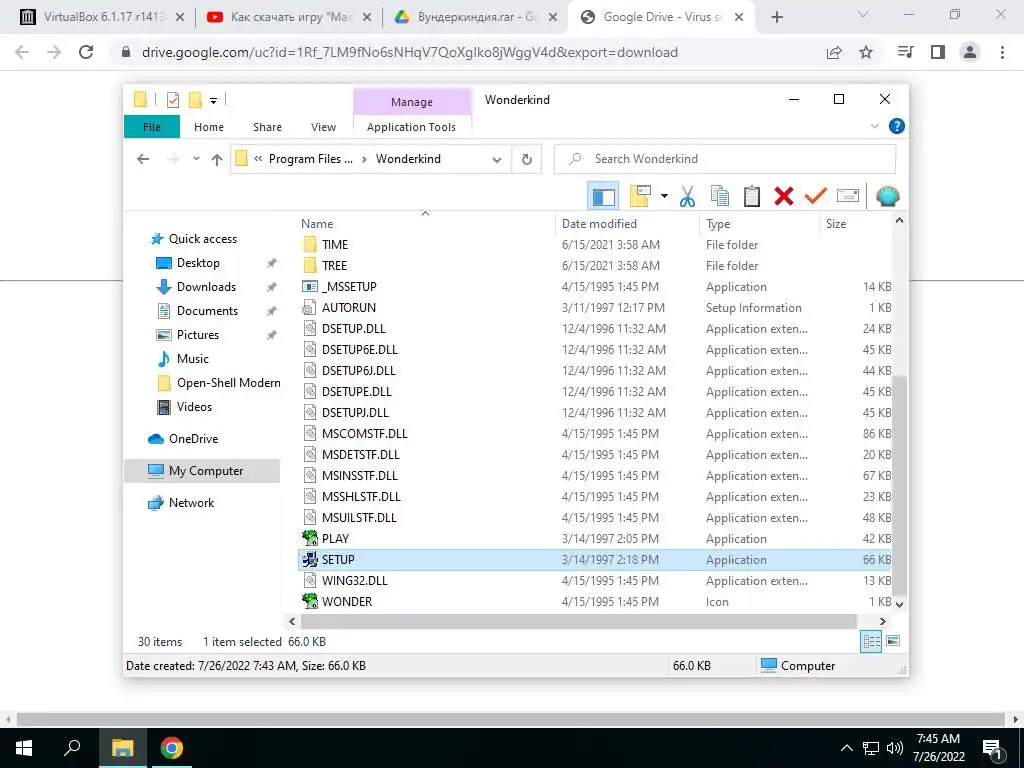Refresh the Wonderkind folder view
The image size is (1024, 768).
(x=526, y=159)
